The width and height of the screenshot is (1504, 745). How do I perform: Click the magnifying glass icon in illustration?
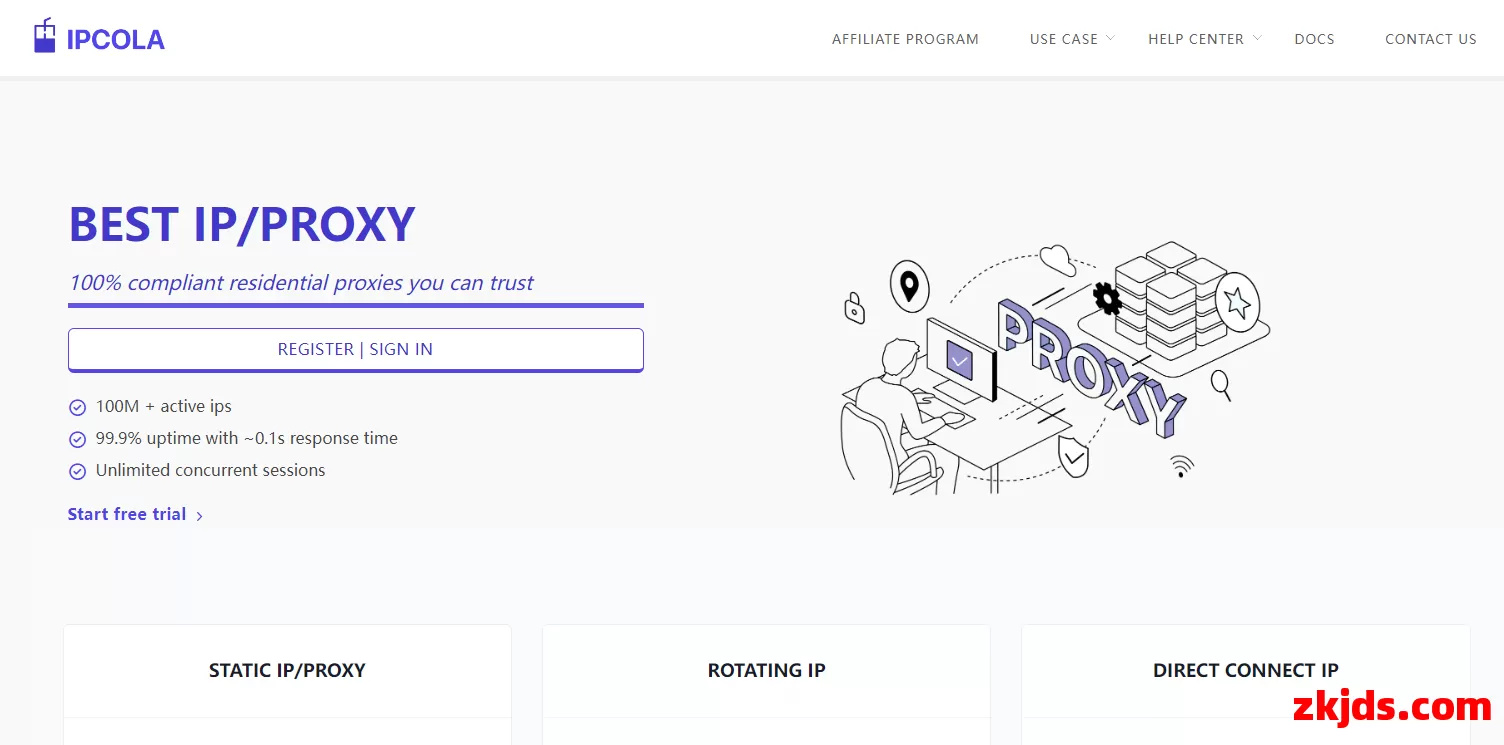[1221, 385]
